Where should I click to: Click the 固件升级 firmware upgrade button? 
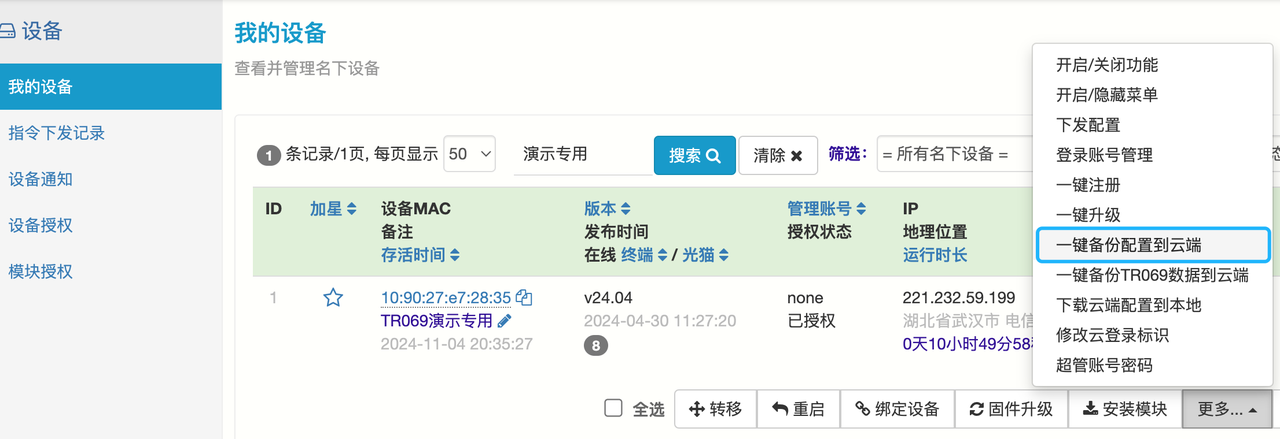[x=1010, y=409]
